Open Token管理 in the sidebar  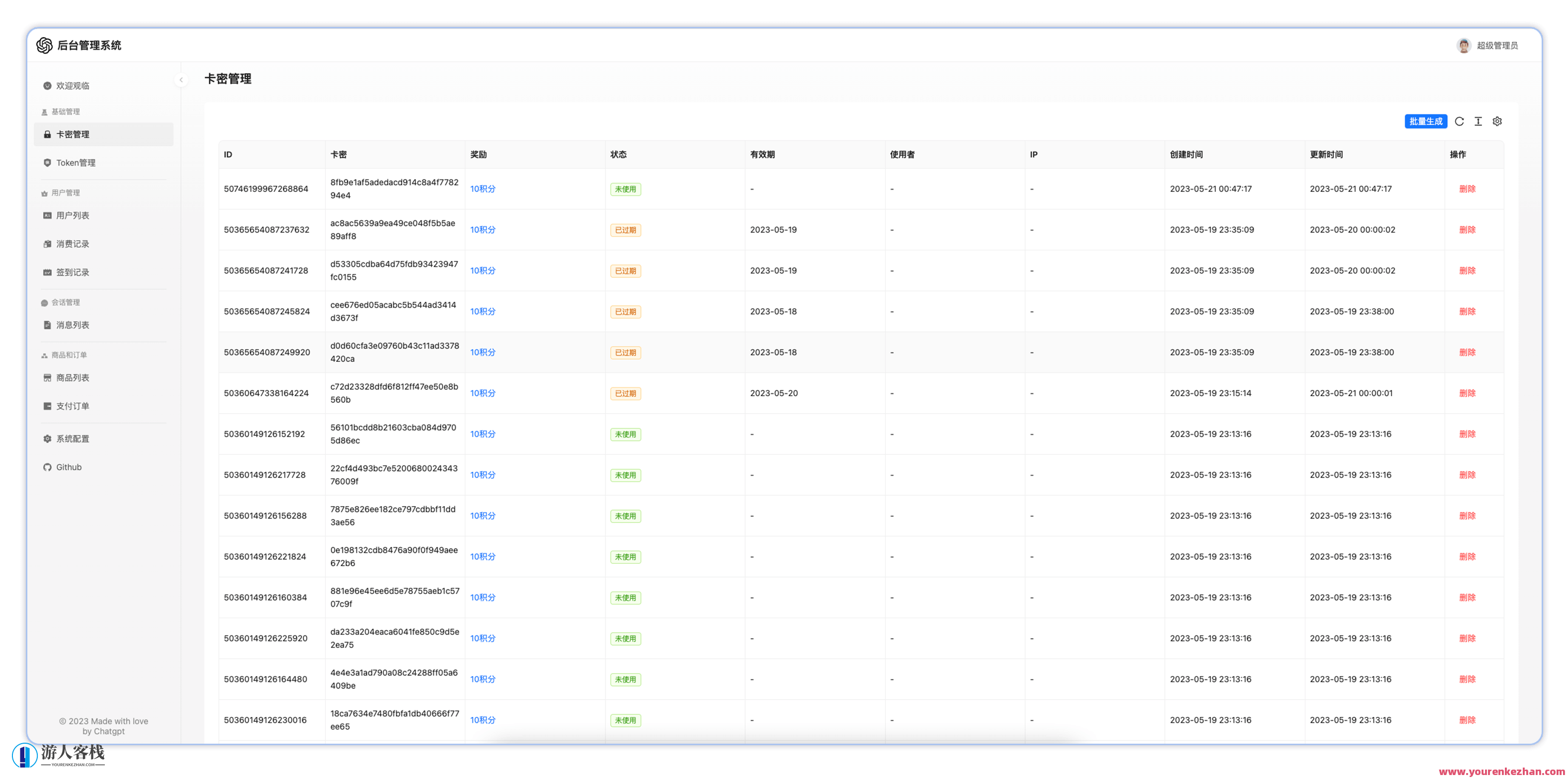(76, 163)
